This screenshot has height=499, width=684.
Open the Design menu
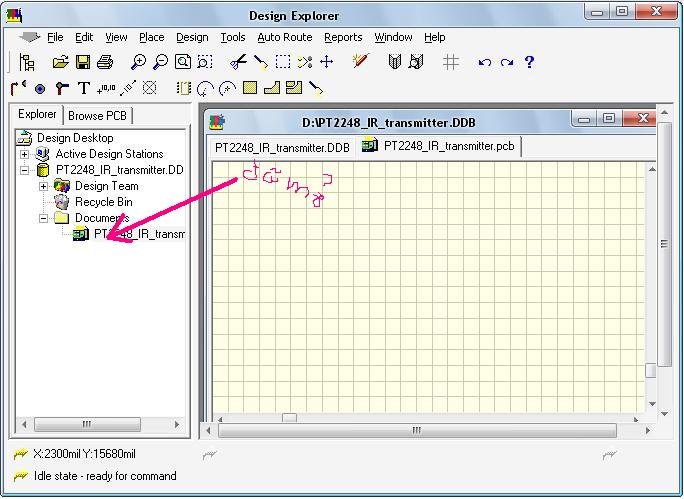click(192, 38)
